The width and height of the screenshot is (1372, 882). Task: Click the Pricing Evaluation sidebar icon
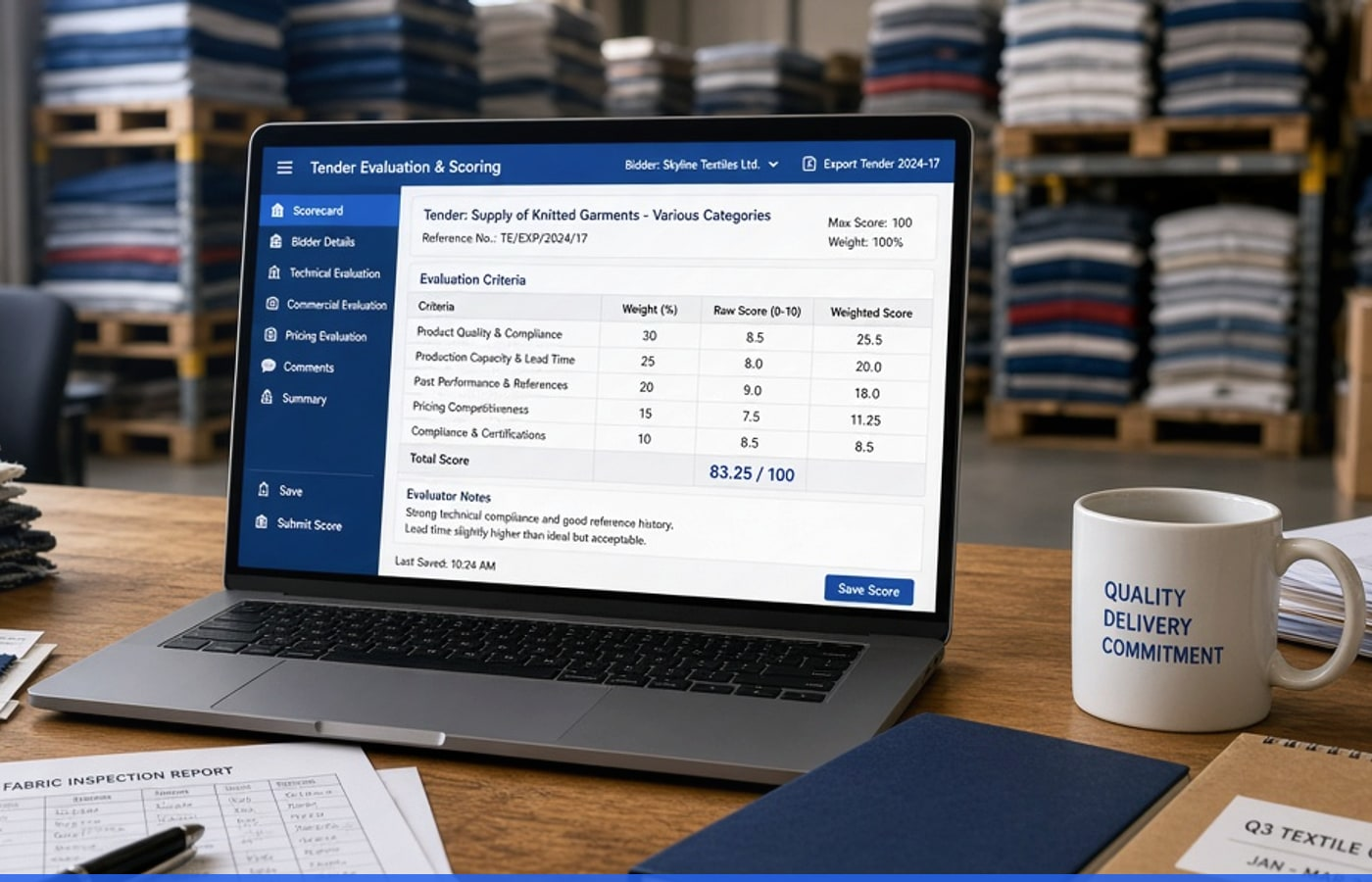coord(270,335)
